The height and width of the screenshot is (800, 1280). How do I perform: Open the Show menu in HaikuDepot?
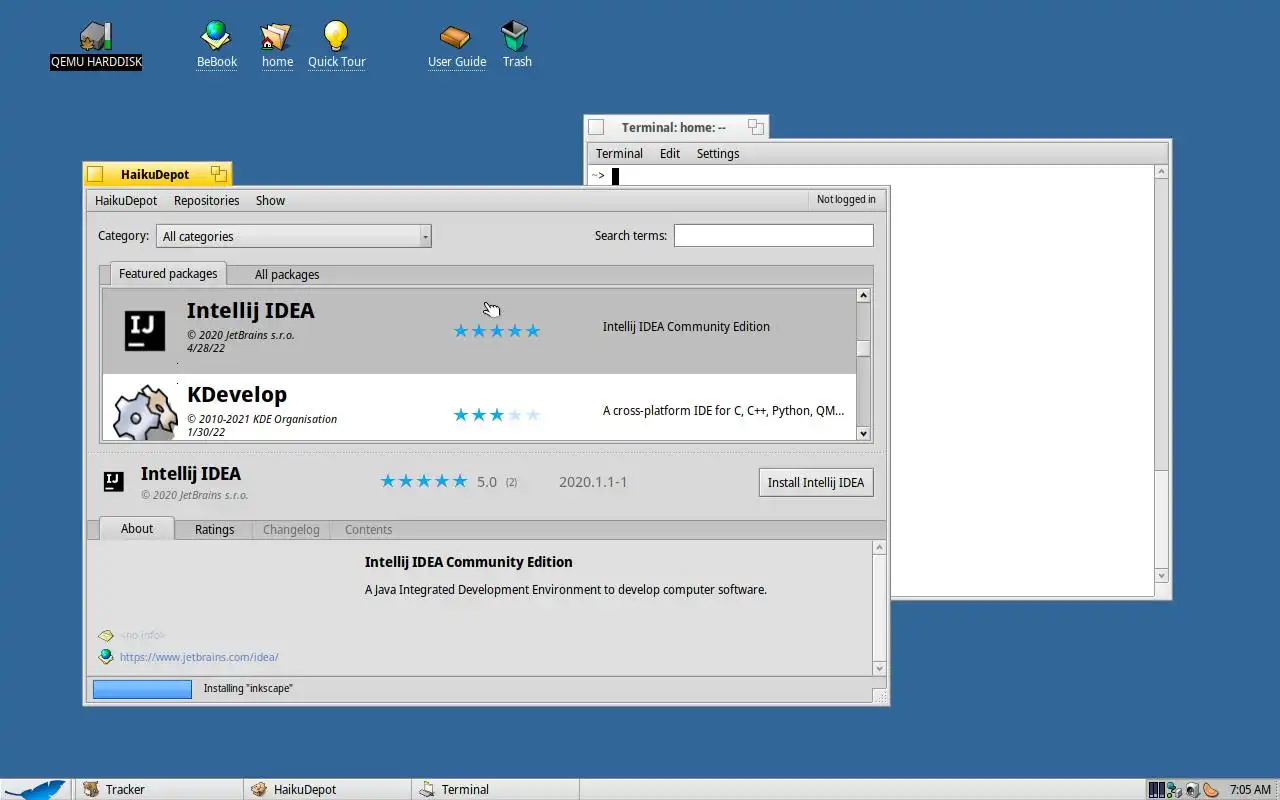(270, 200)
